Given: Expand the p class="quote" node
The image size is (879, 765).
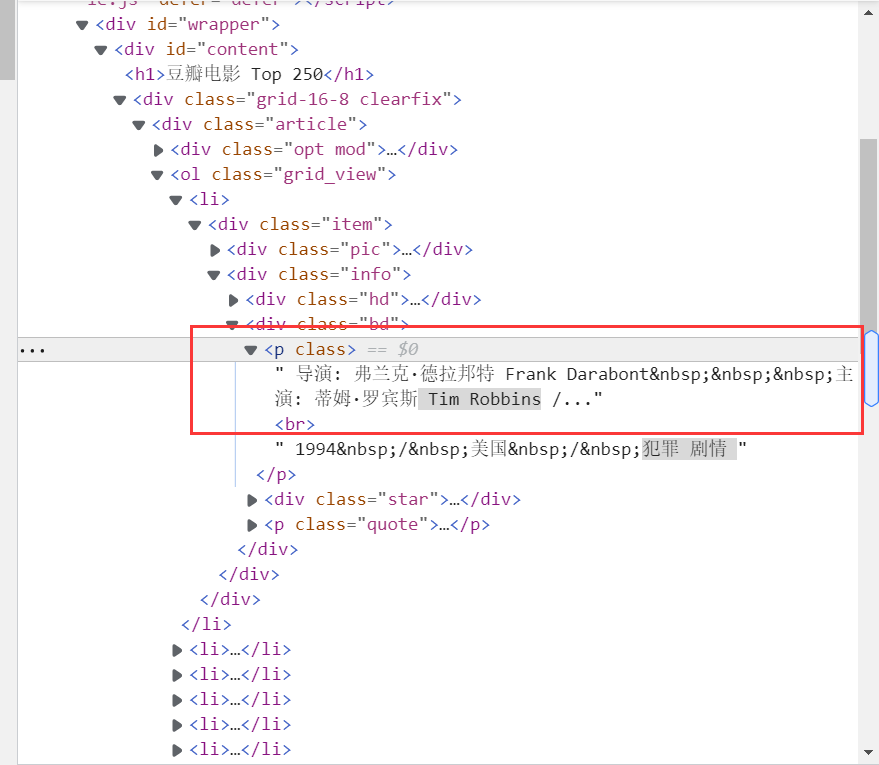Looking at the screenshot, I should (x=252, y=525).
